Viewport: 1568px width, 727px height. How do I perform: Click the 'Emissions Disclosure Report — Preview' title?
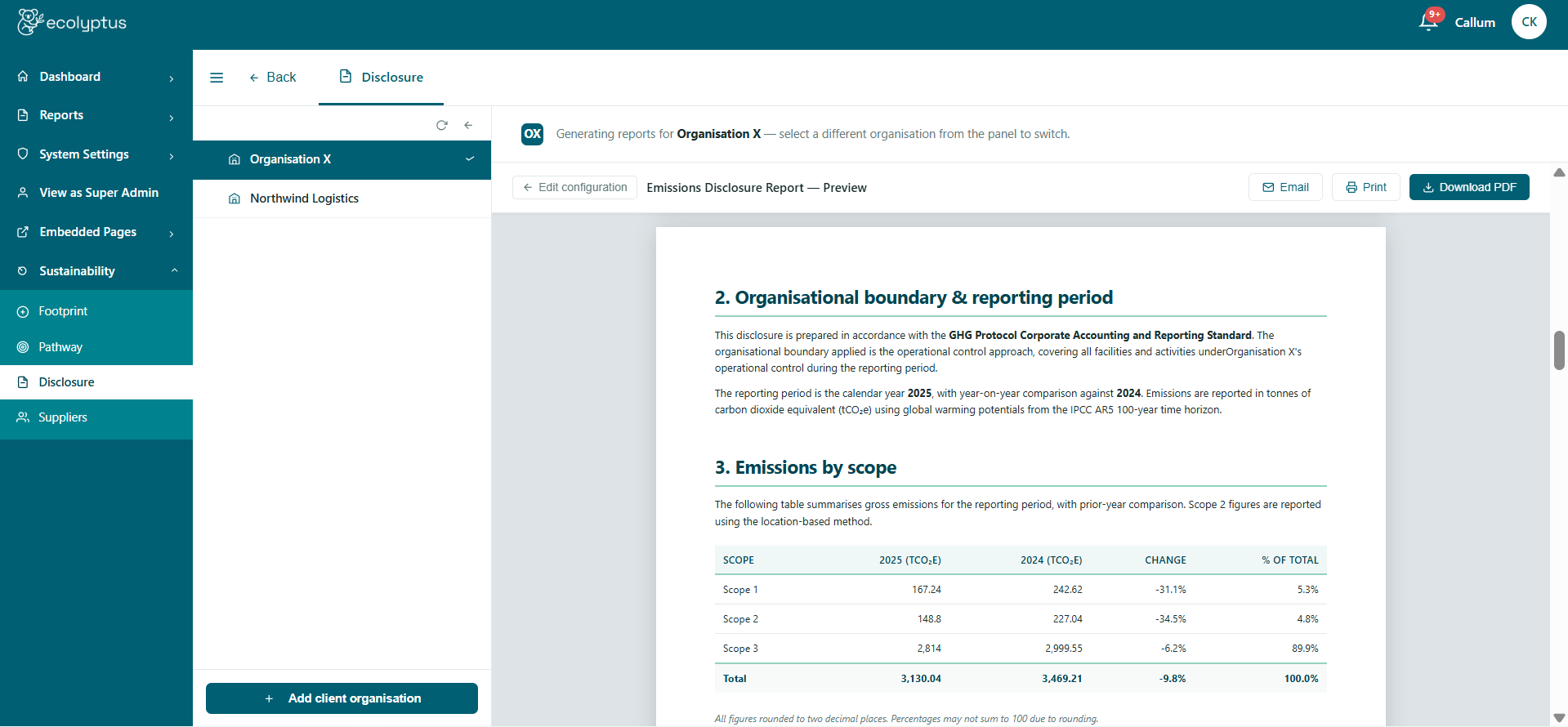click(757, 188)
